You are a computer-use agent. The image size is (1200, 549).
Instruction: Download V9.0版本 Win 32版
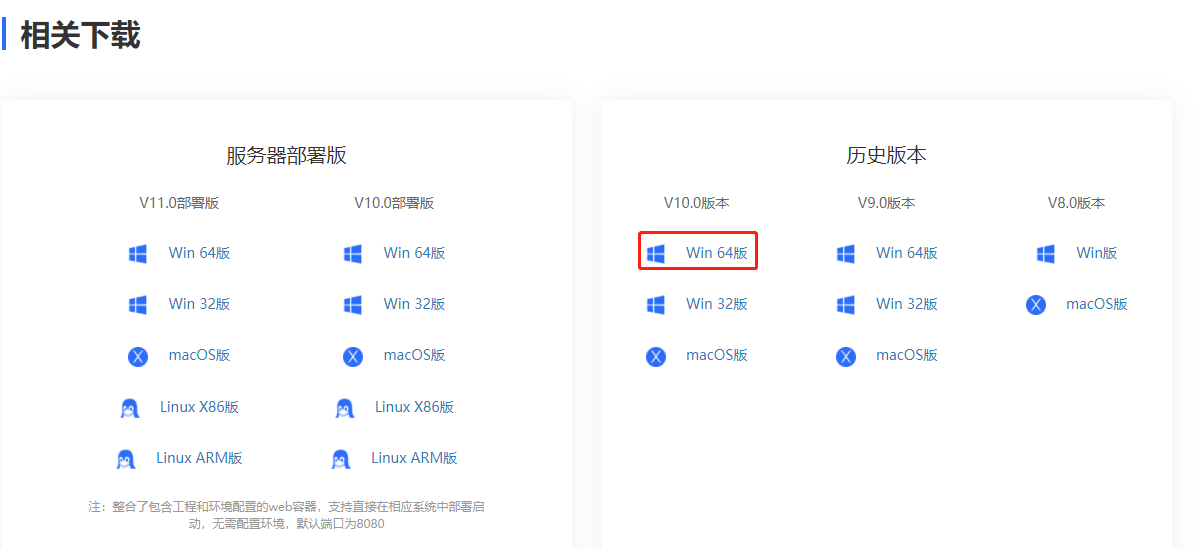[x=906, y=303]
